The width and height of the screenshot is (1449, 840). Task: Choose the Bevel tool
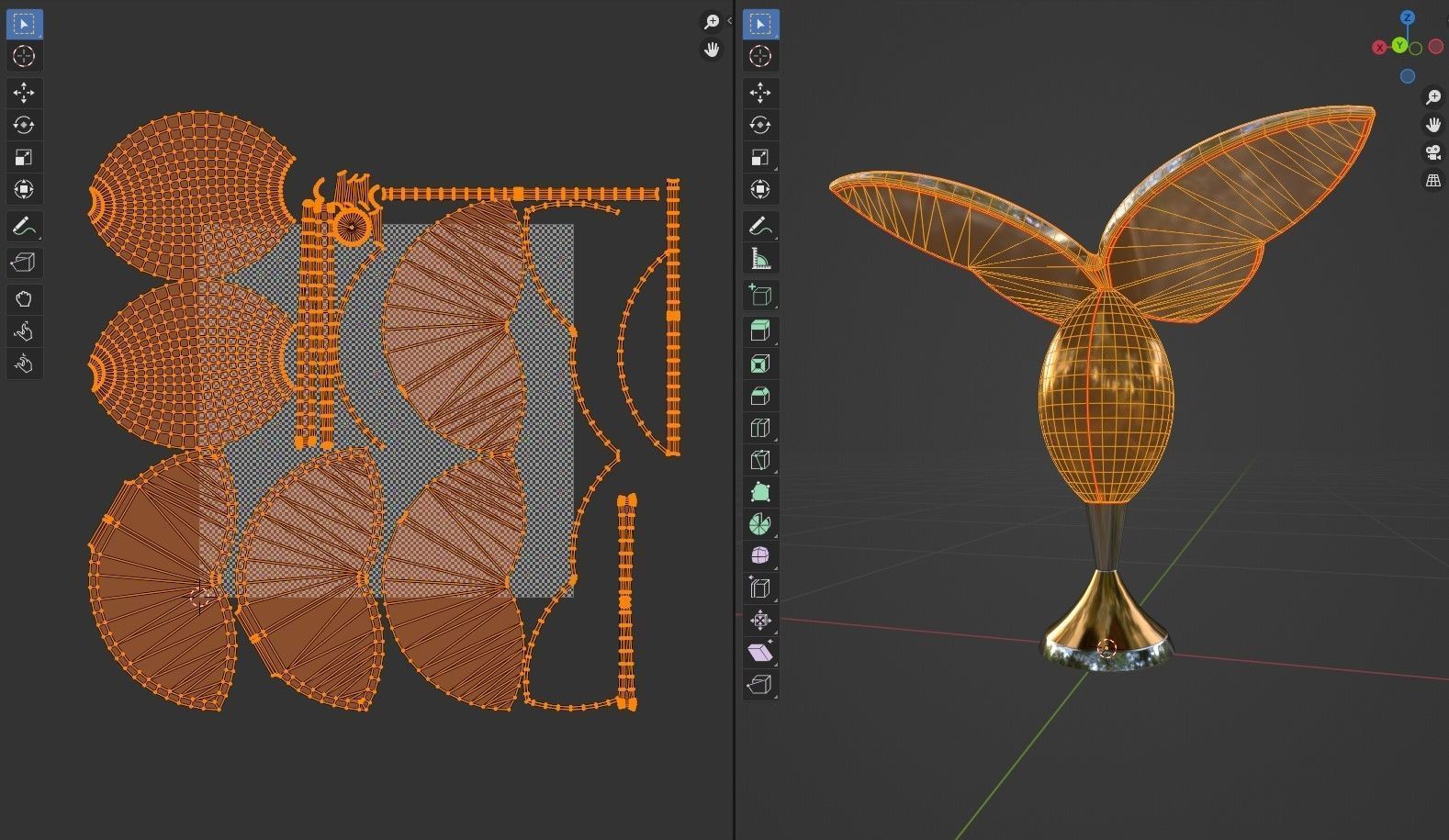(760, 396)
